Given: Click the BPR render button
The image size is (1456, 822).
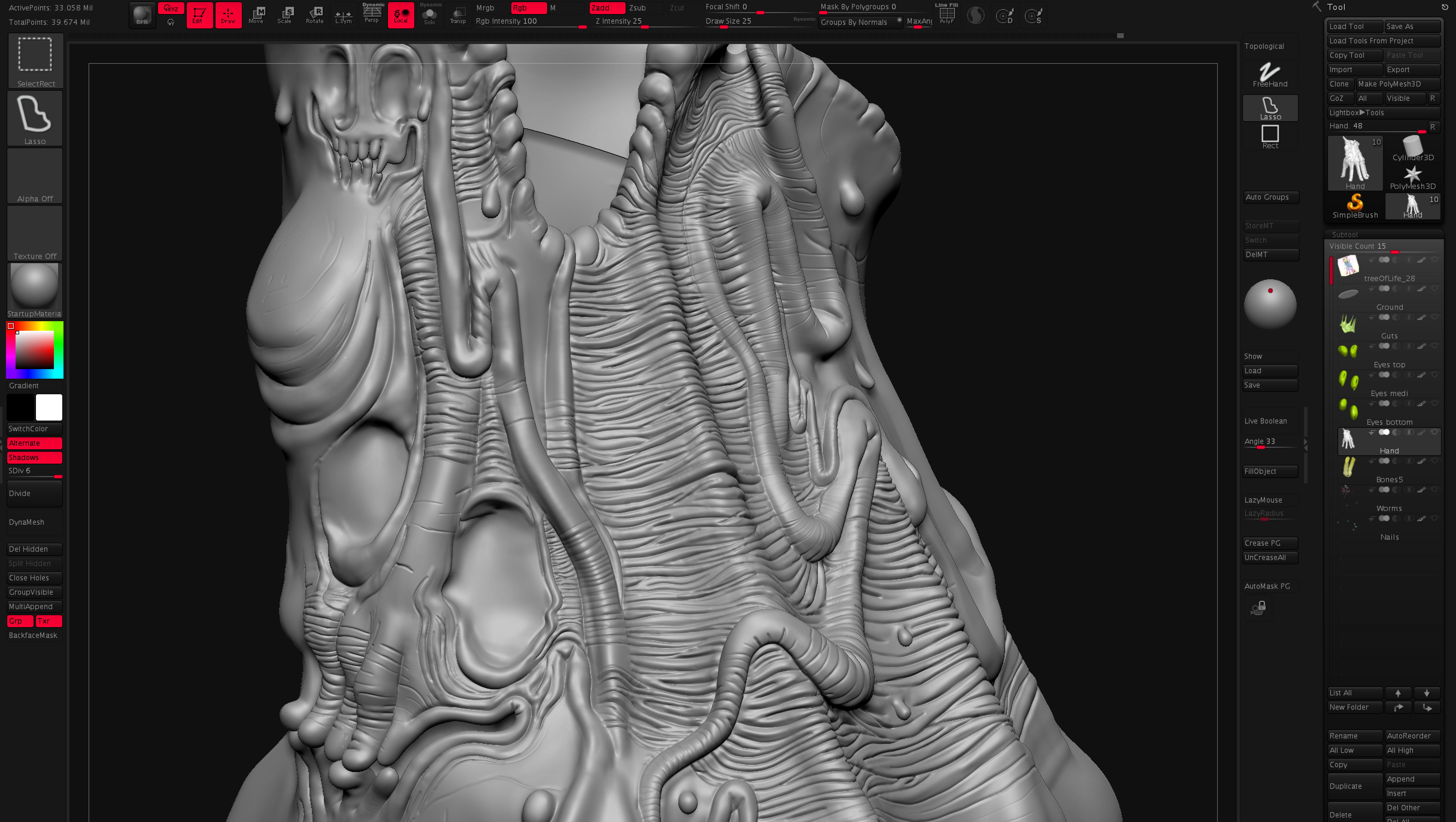Looking at the screenshot, I should point(142,15).
